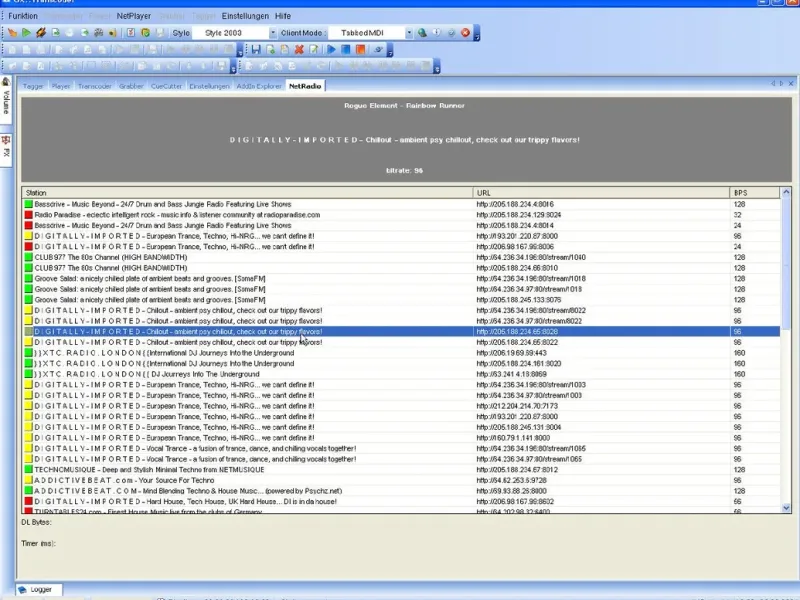Viewport: 800px width, 600px height.
Task: Click the URL http://160.79.1.141:8000
Action: [x=513, y=438]
